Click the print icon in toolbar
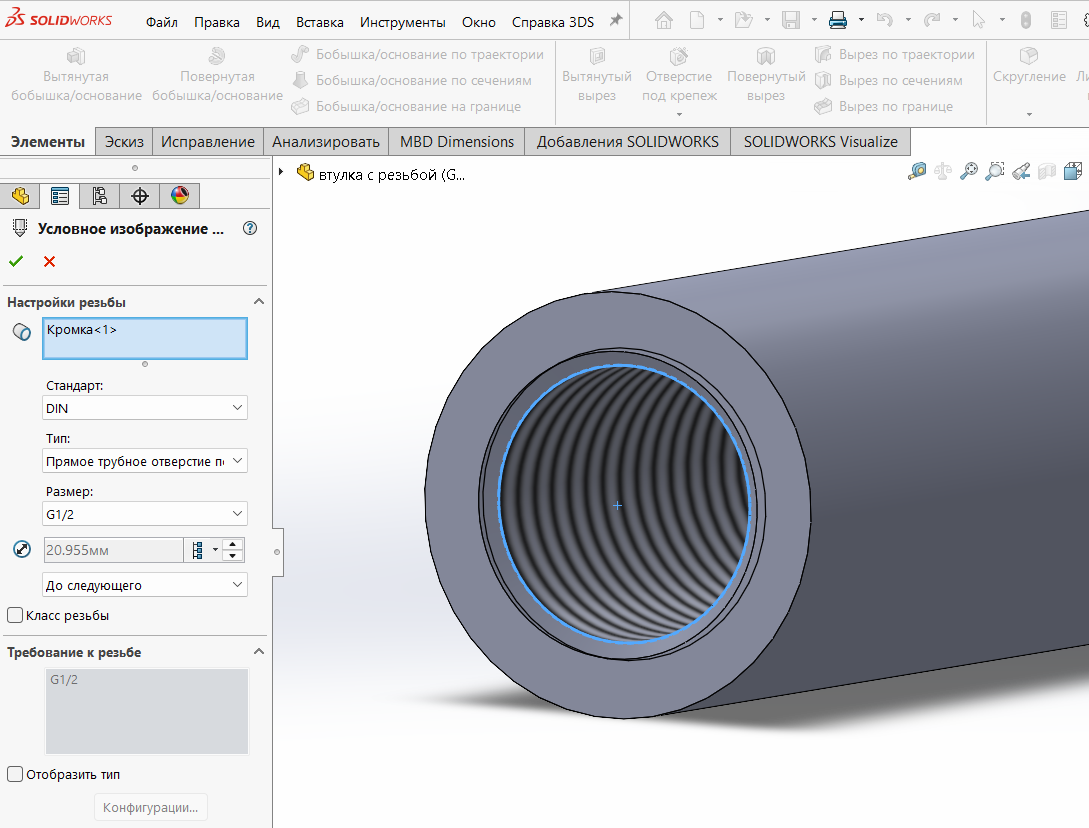This screenshot has height=828, width=1089. (838, 20)
